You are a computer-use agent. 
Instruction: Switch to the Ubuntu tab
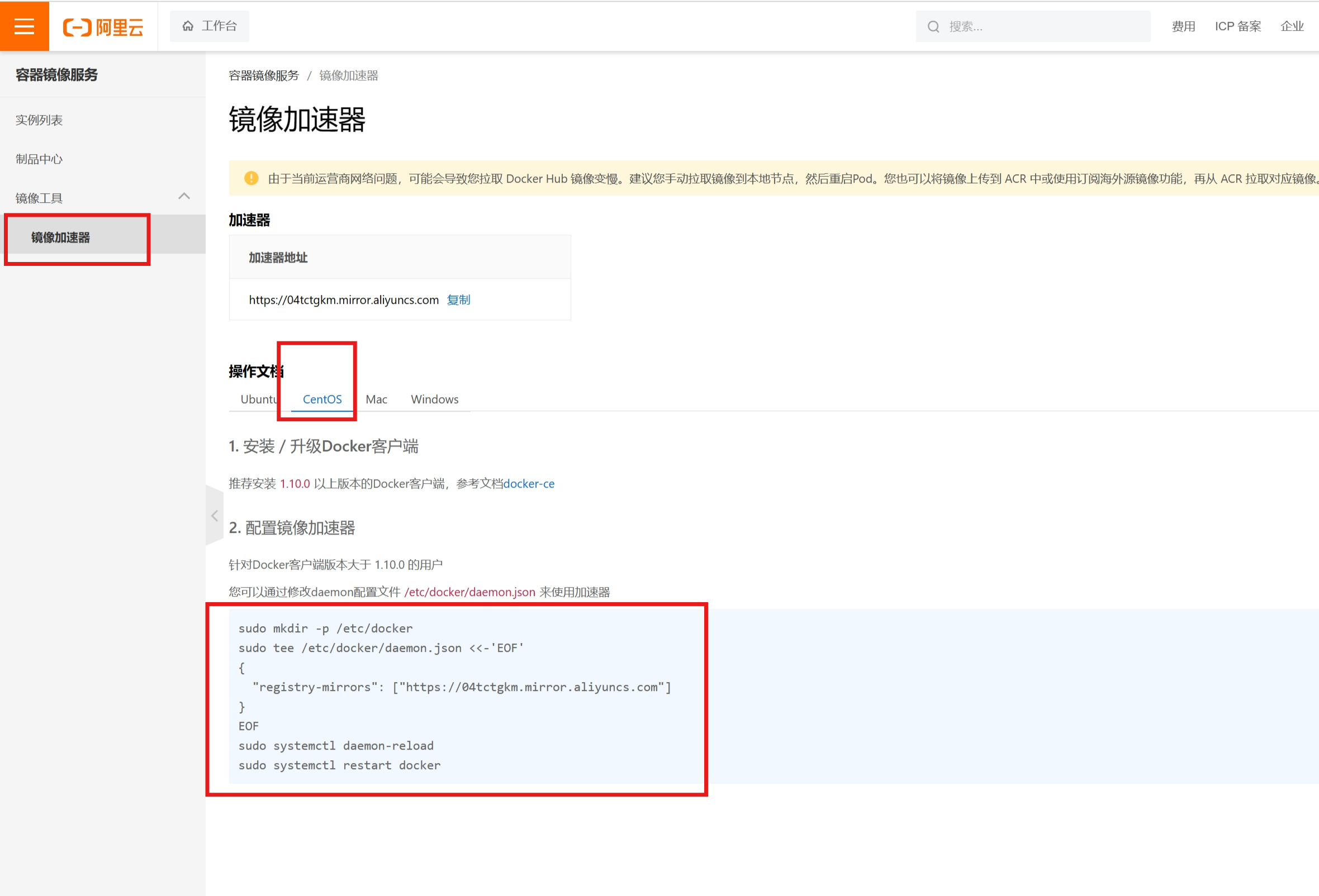coord(259,399)
